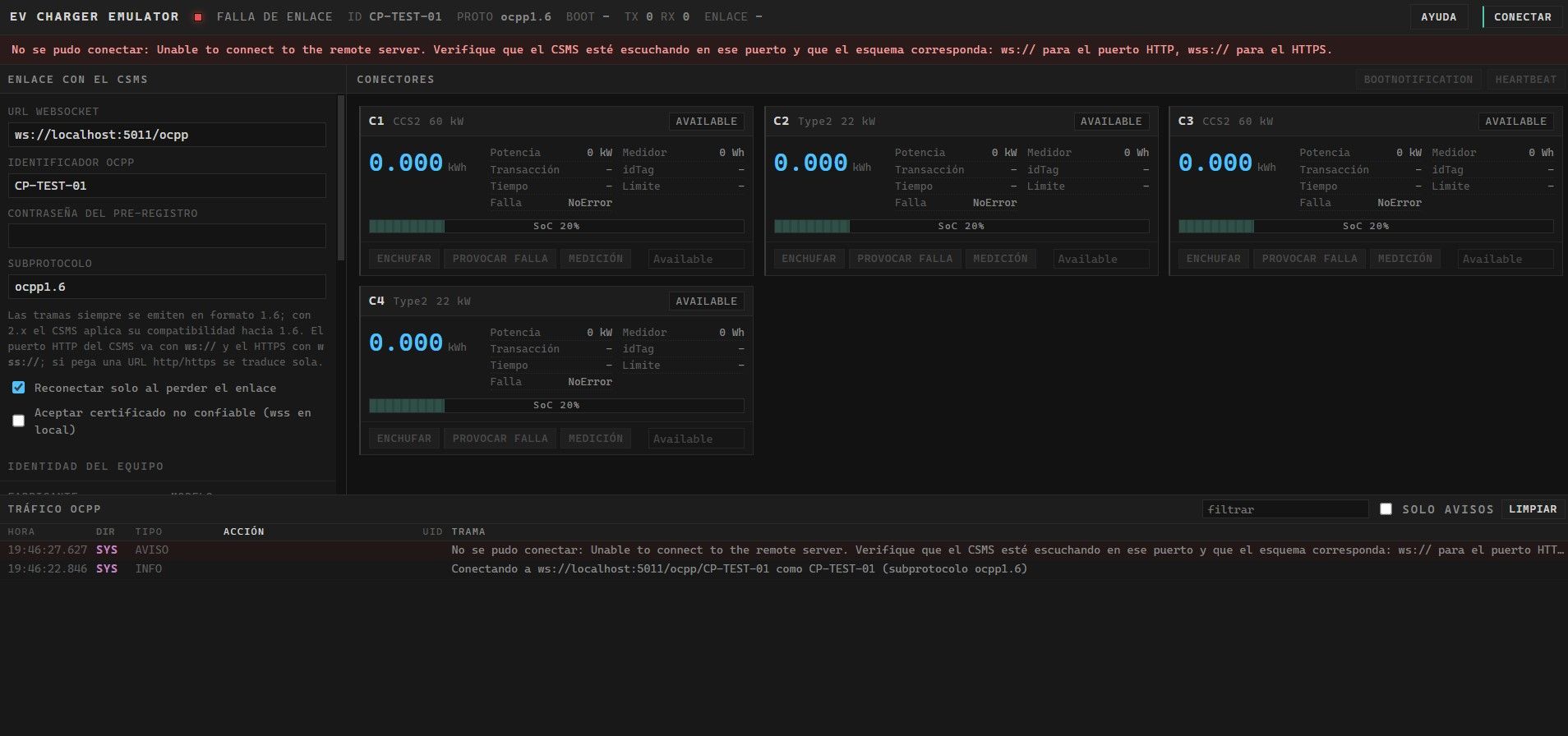
Task: Click PROVOCAR FALLA on connector C4
Action: point(500,439)
